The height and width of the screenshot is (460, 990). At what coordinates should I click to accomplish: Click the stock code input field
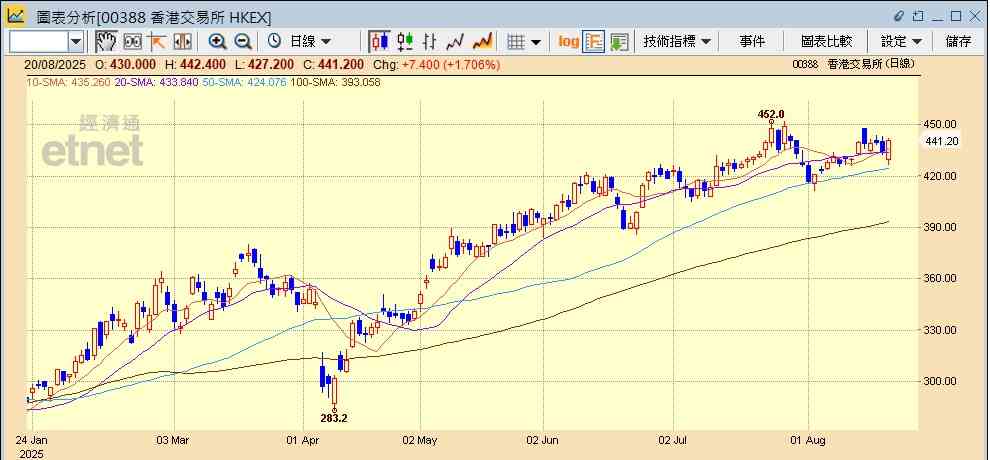[39, 42]
